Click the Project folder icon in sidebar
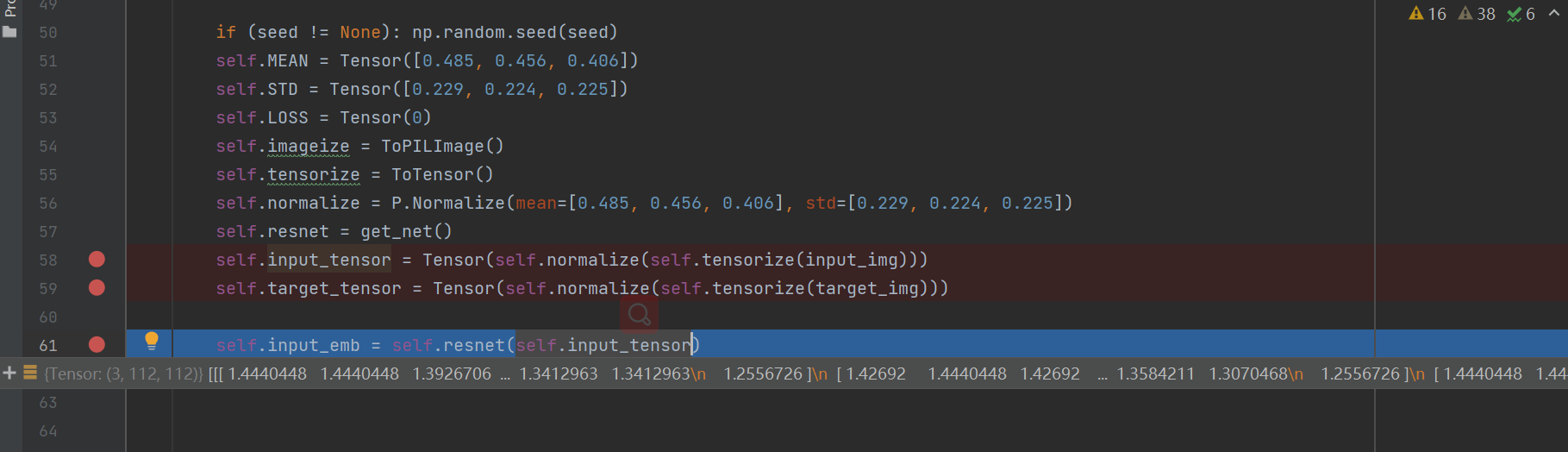Image resolution: width=1568 pixels, height=452 pixels. (9, 32)
